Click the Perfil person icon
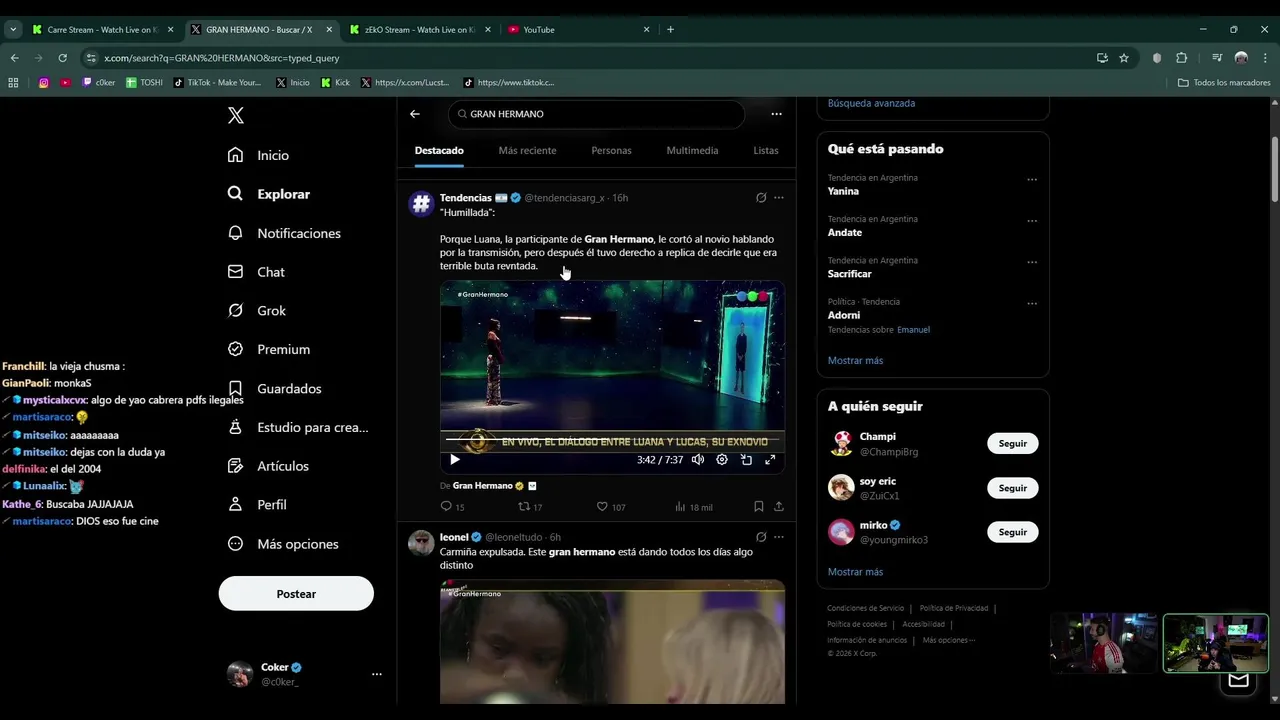1280x720 pixels. (x=236, y=505)
